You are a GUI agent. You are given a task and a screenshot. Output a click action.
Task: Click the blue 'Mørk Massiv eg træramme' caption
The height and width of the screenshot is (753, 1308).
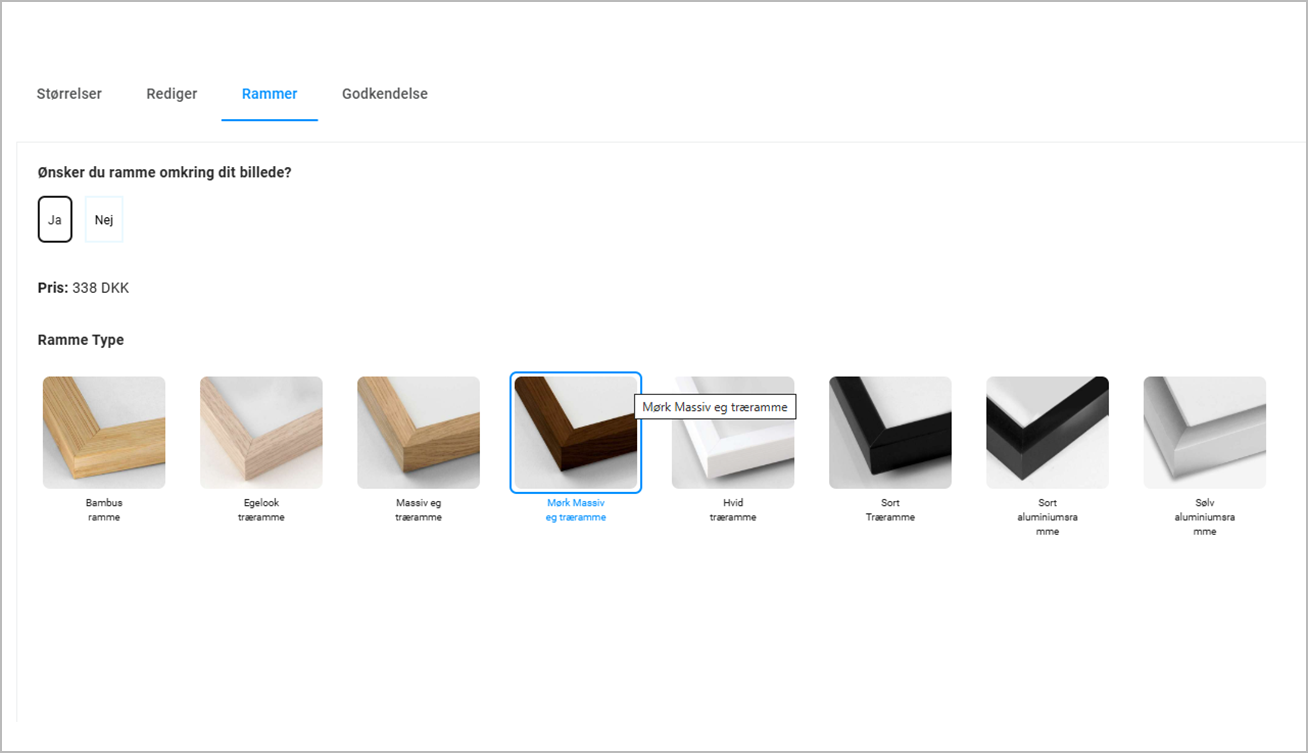[576, 510]
